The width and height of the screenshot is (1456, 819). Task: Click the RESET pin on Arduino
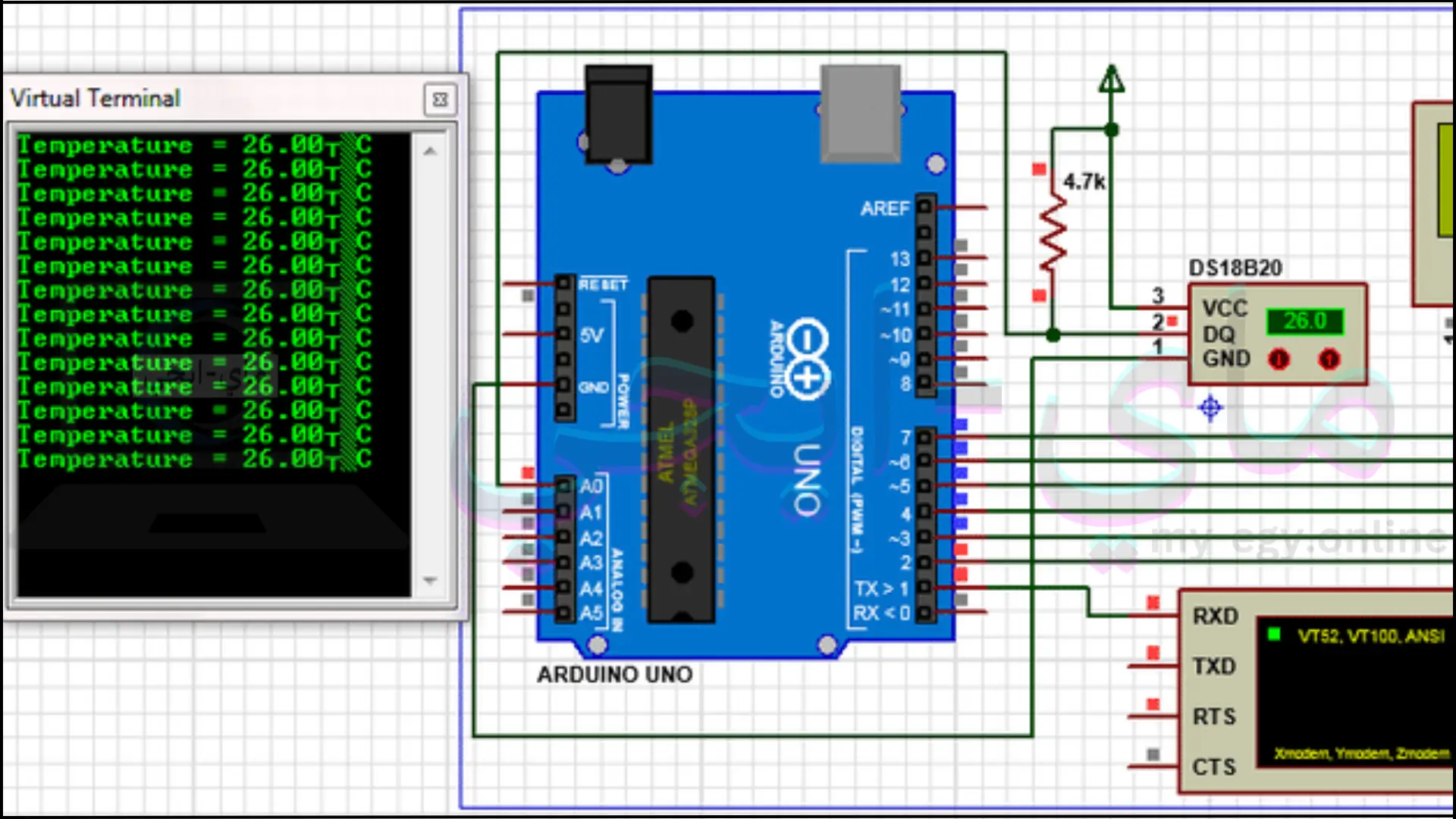point(563,284)
